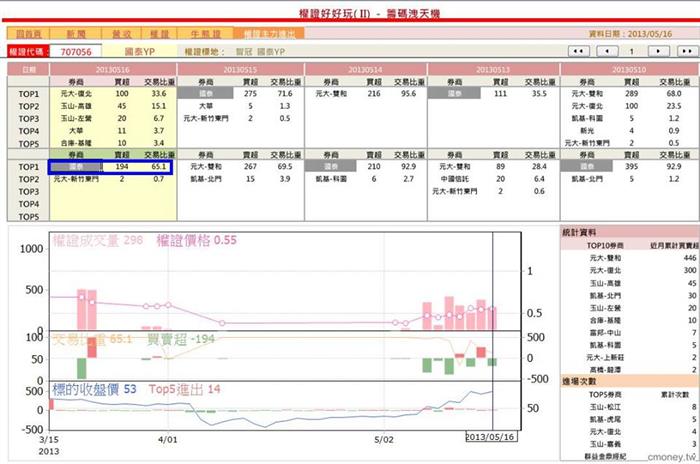Click sell value 267 under 20130515
This screenshot has height=464, width=700.
coord(250,167)
